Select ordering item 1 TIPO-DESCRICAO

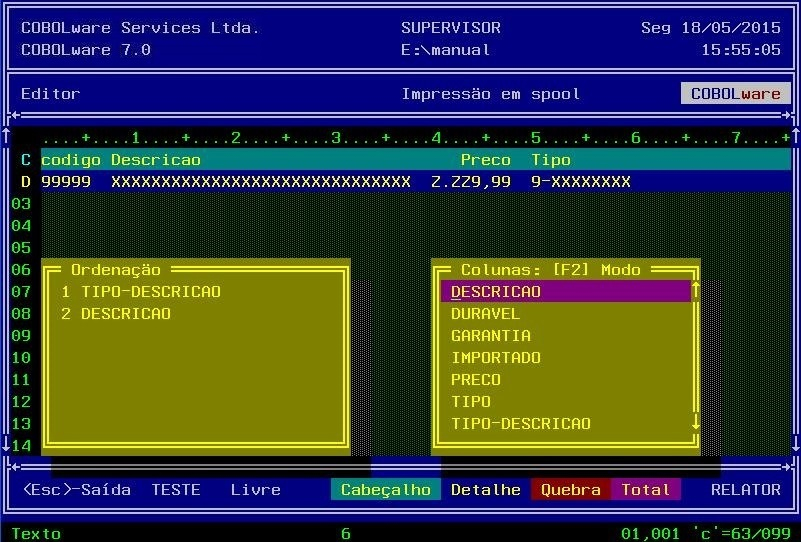point(141,291)
